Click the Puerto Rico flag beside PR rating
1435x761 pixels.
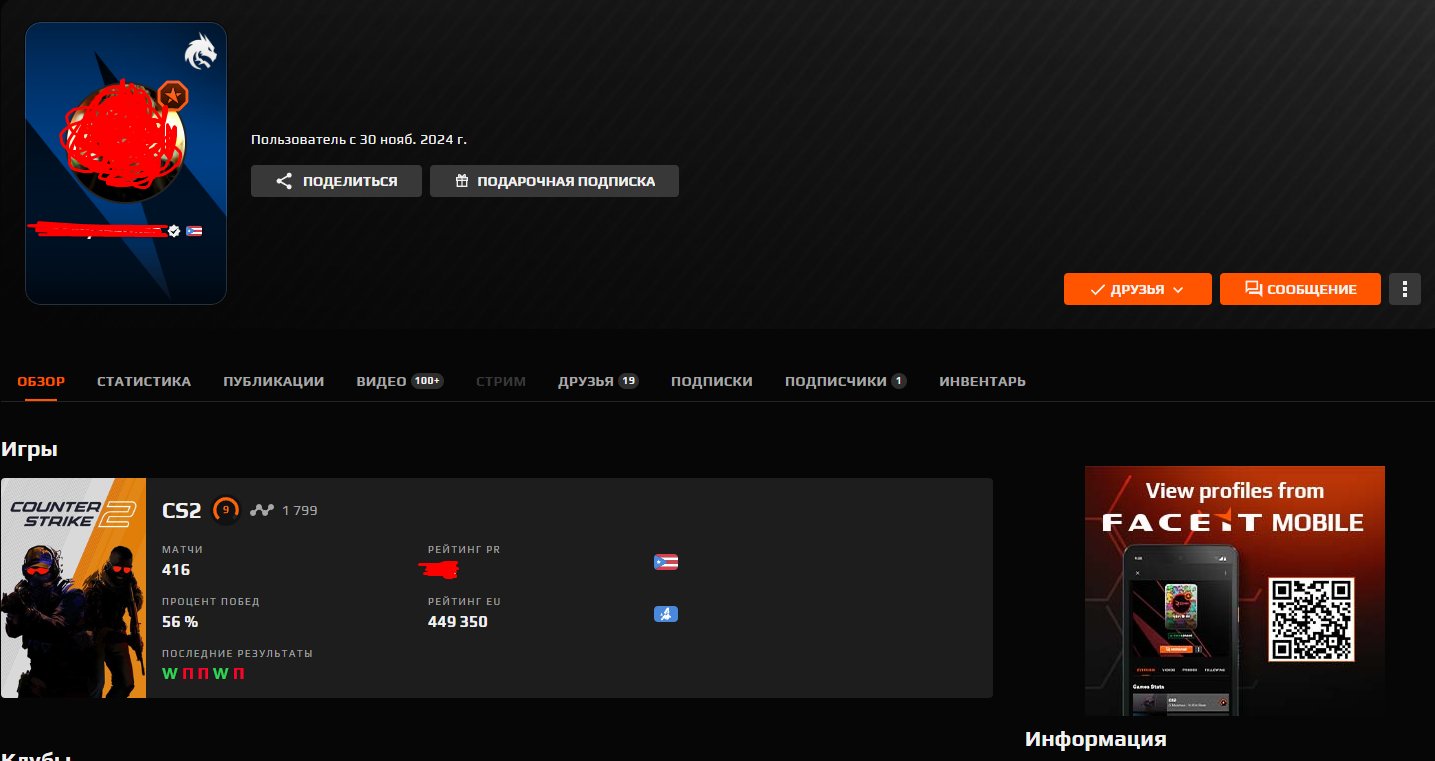click(666, 562)
